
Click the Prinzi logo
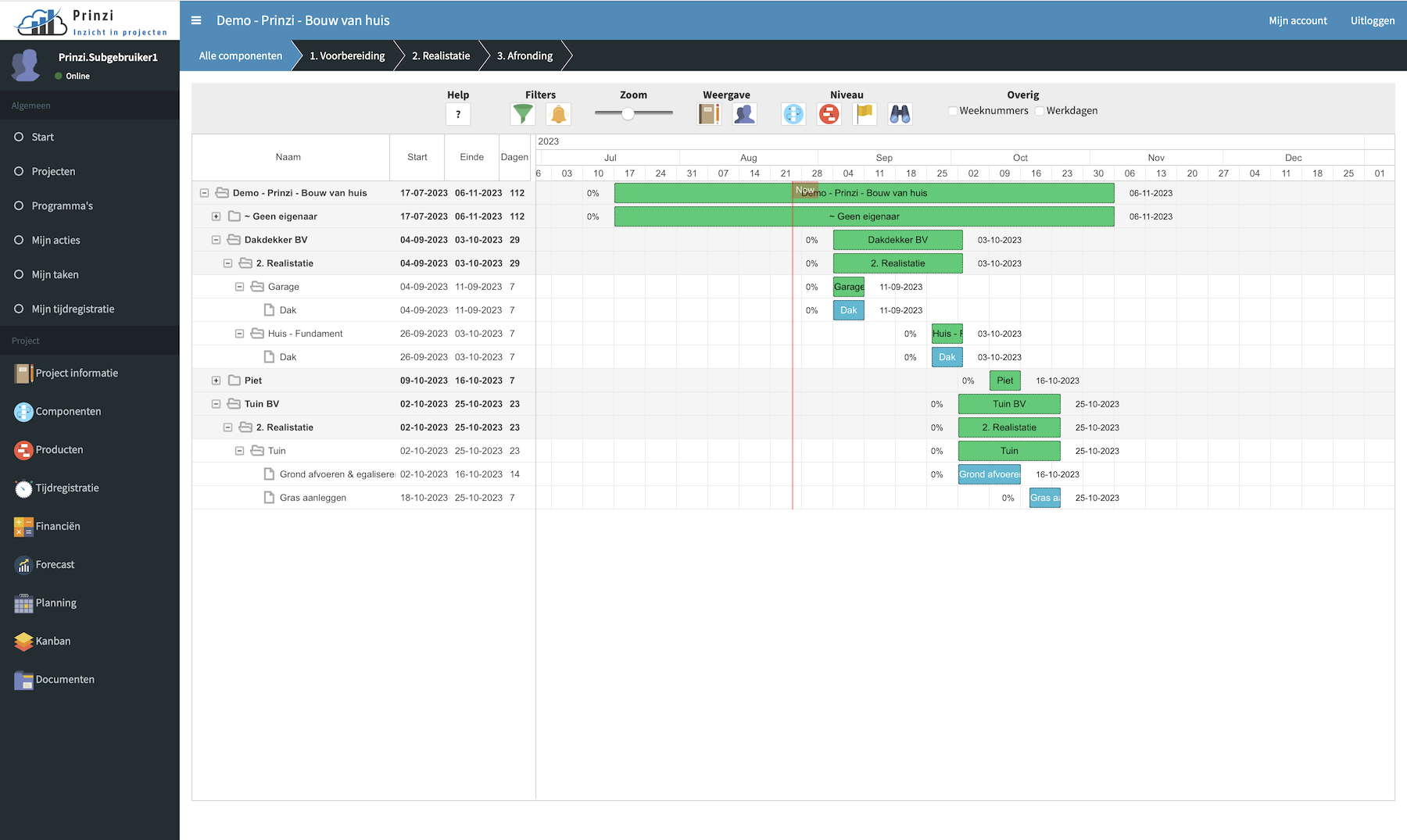pos(90,21)
